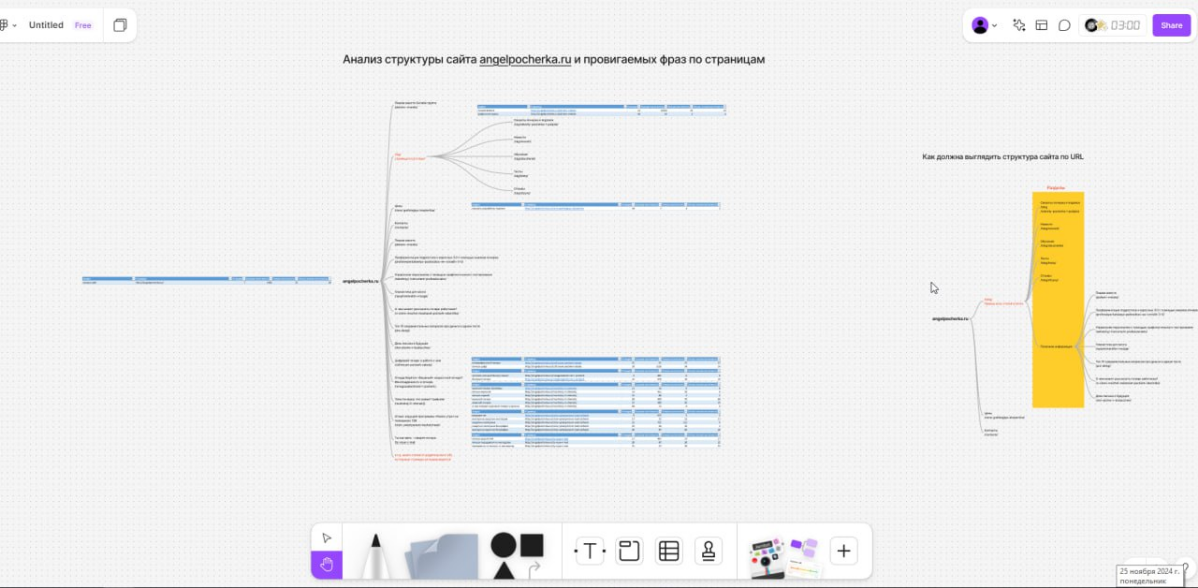Viewport: 1198px width, 588px height.
Task: Open the plus more tools button
Action: pos(843,551)
